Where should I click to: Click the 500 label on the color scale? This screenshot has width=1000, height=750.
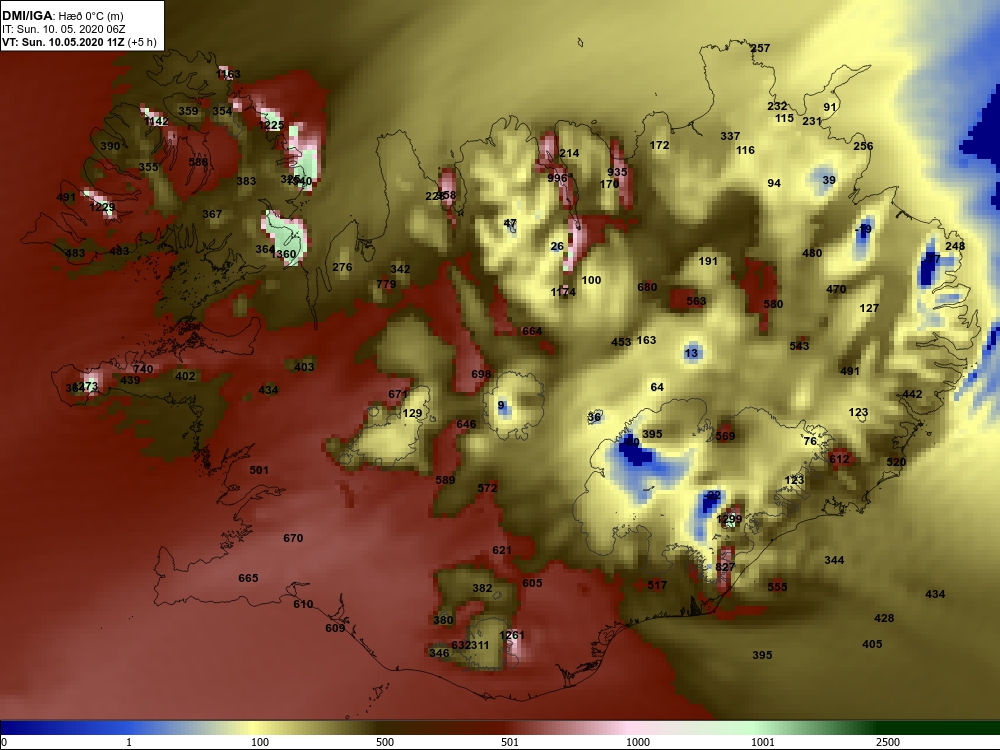tap(385, 742)
